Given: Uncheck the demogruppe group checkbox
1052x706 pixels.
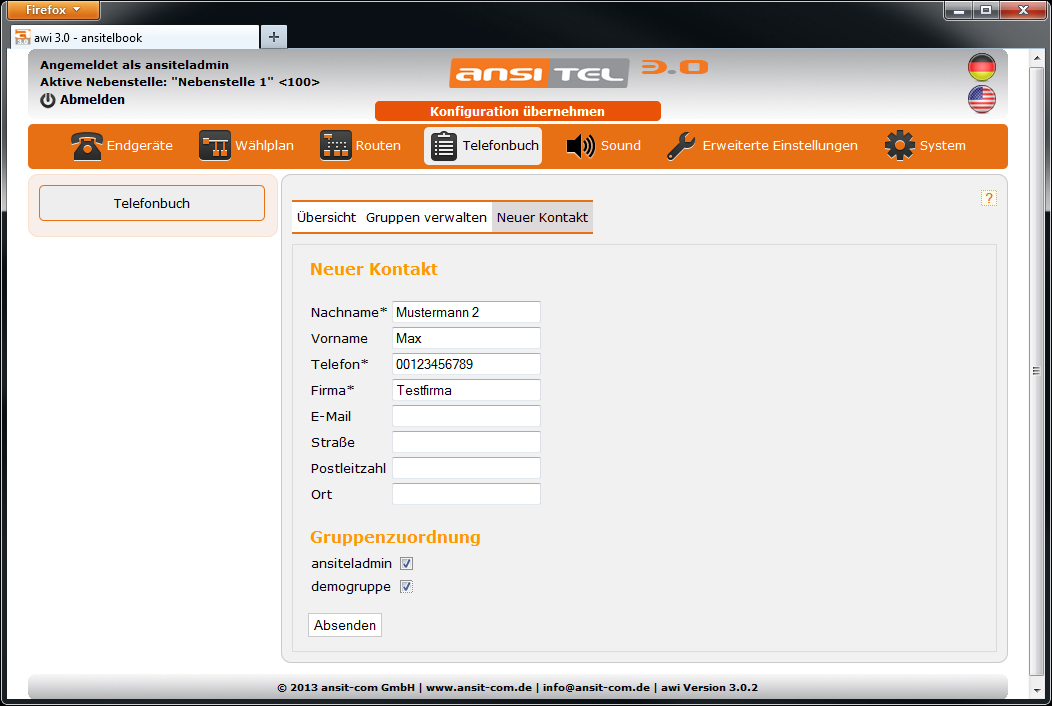Looking at the screenshot, I should tap(406, 587).
